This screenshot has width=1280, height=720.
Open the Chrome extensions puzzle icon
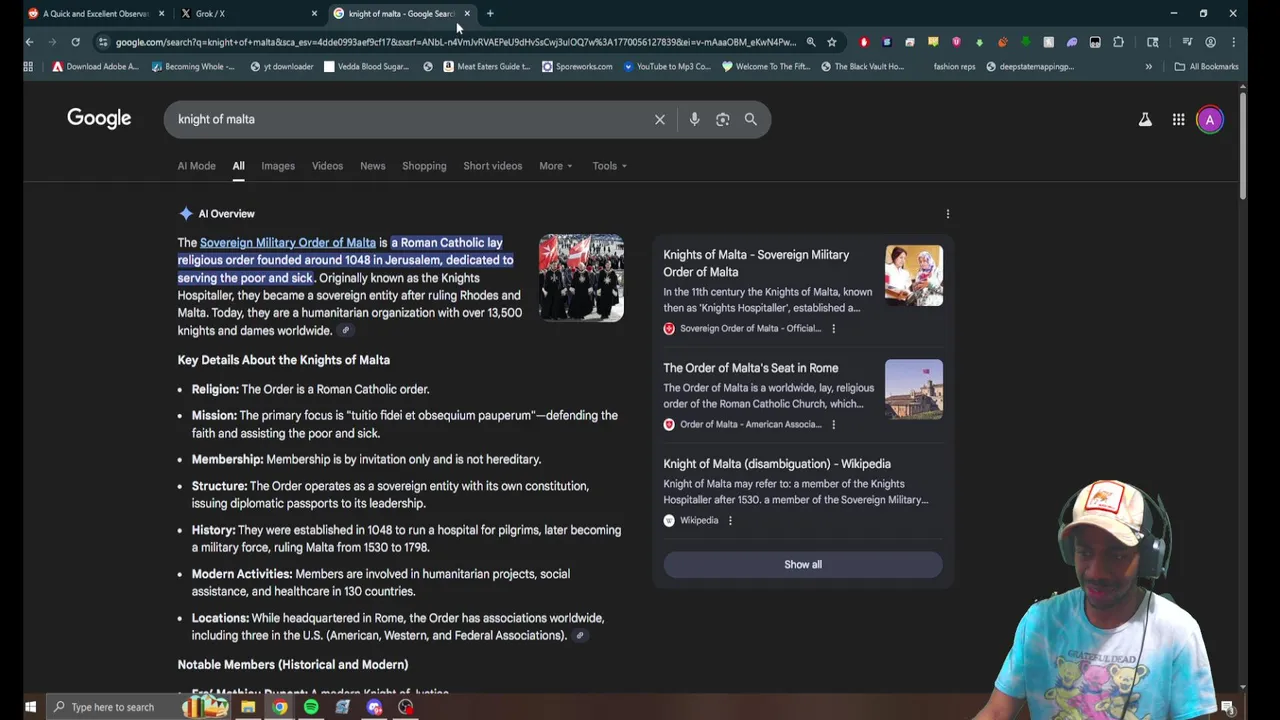pos(1118,42)
